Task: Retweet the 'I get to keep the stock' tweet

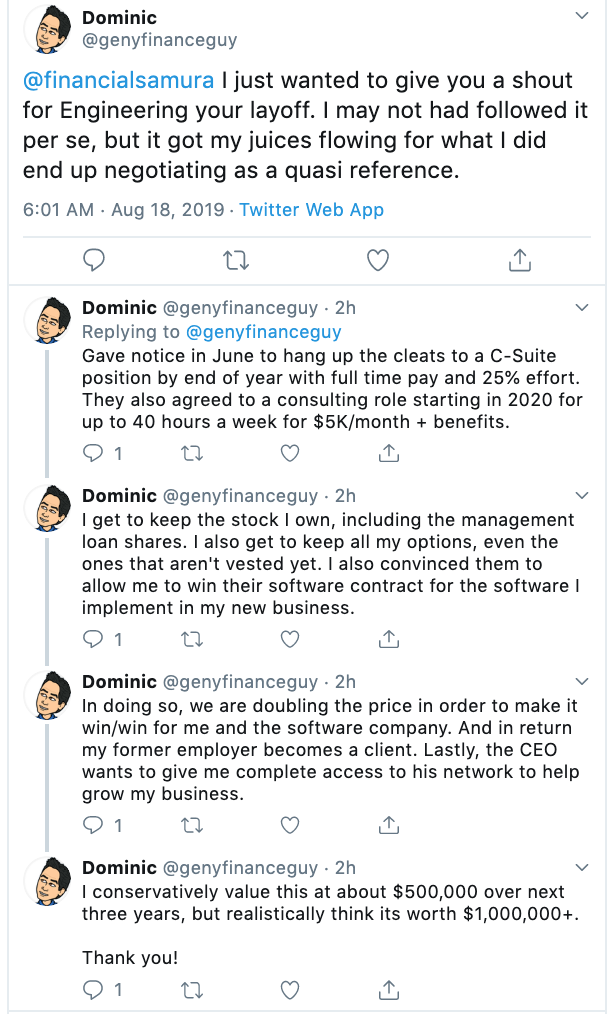Action: coord(191,637)
